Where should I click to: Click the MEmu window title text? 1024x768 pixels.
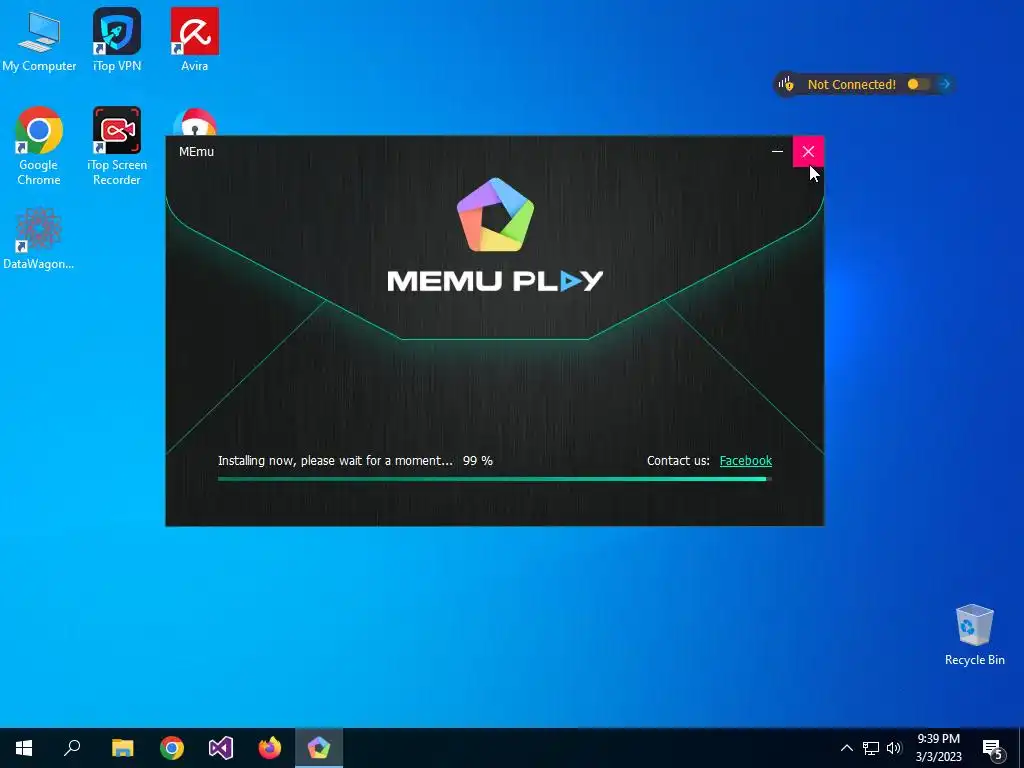[197, 152]
